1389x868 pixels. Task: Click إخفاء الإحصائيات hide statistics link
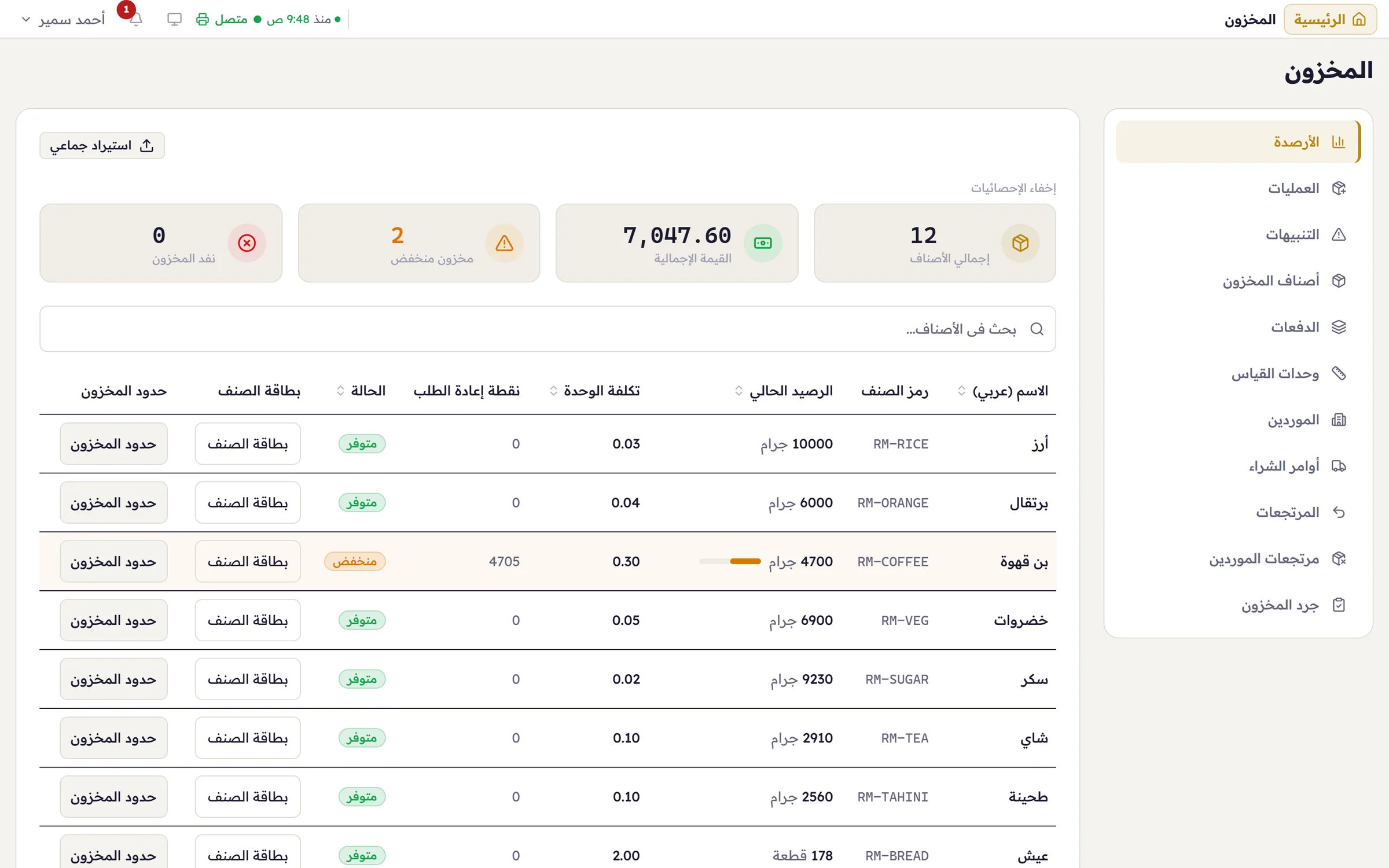[1013, 188]
